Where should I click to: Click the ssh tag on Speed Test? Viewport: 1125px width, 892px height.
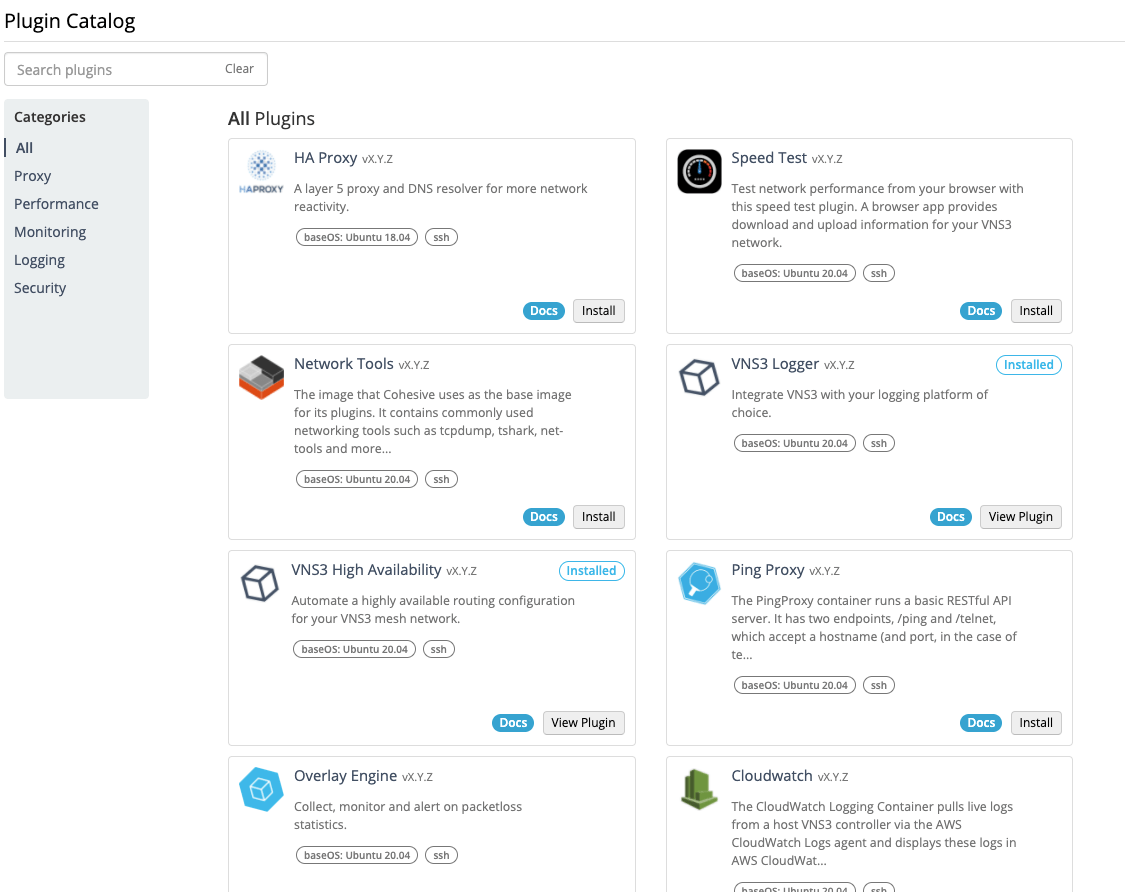879,273
